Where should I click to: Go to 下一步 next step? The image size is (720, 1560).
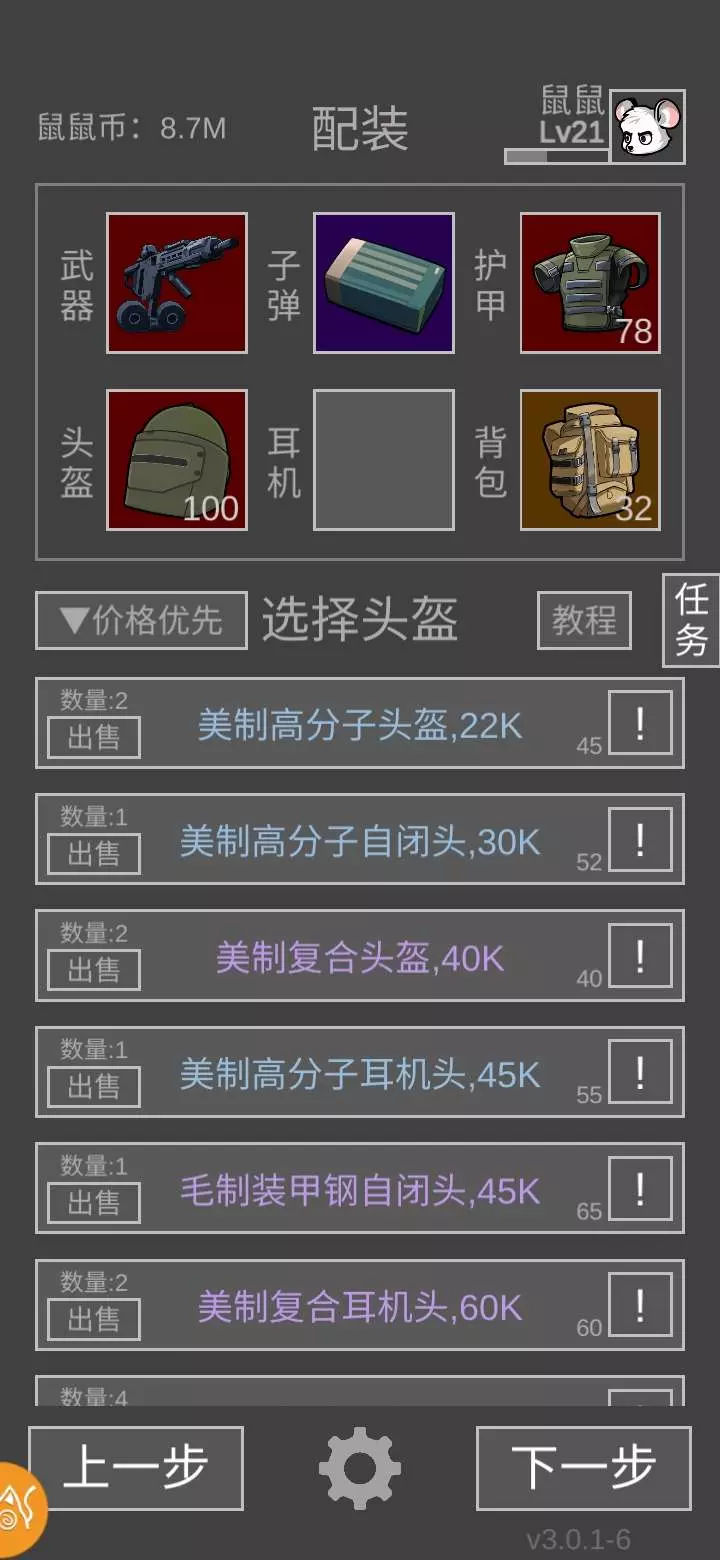584,1468
